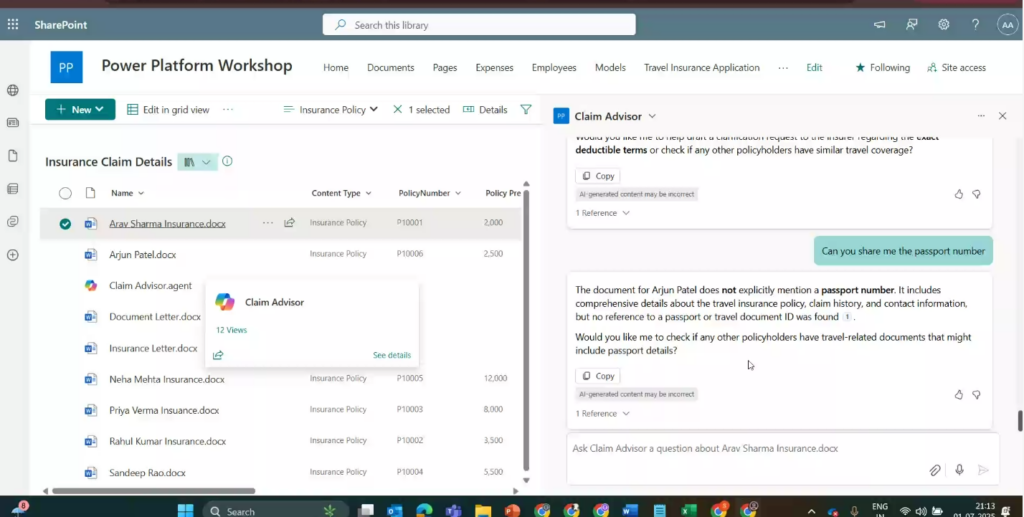This screenshot has height=517, width=1024.
Task: Focus the Search this library box
Action: click(x=479, y=25)
